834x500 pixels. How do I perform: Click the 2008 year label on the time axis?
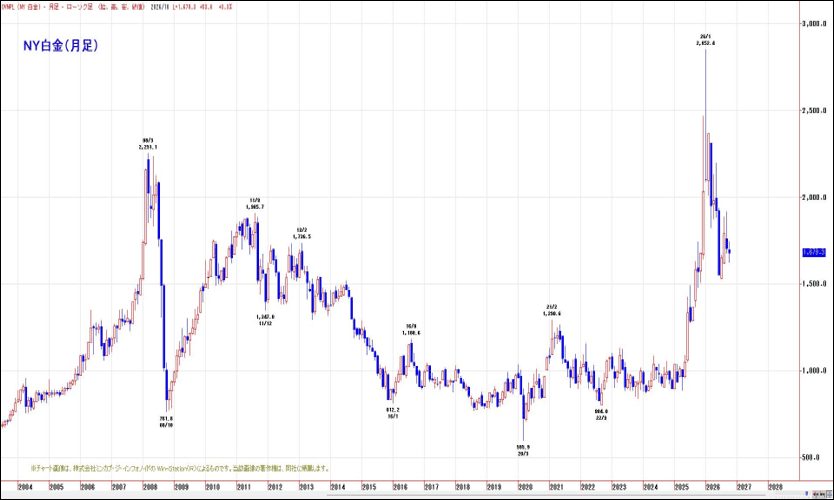coord(150,487)
